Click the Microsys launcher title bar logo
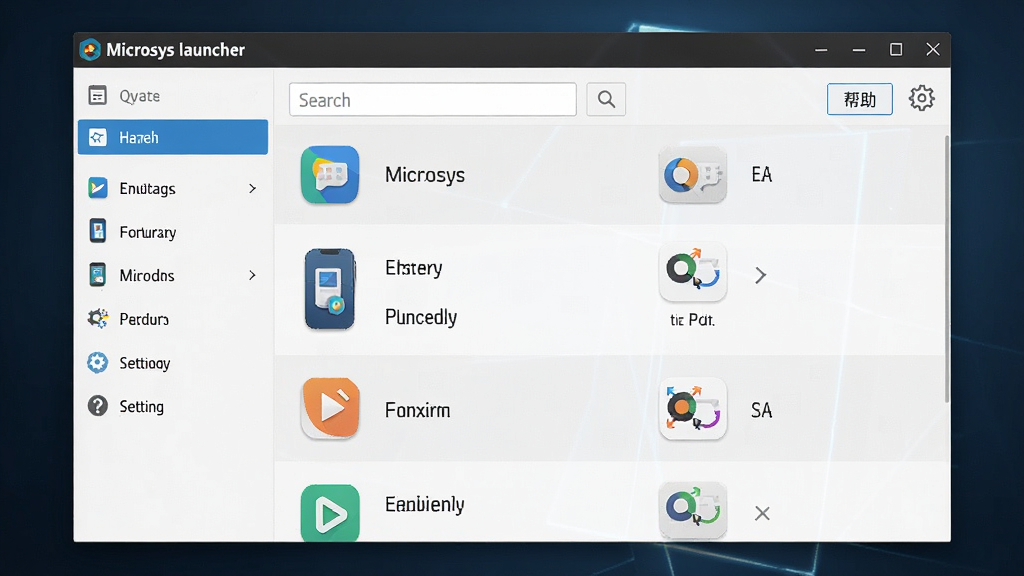 tap(90, 50)
